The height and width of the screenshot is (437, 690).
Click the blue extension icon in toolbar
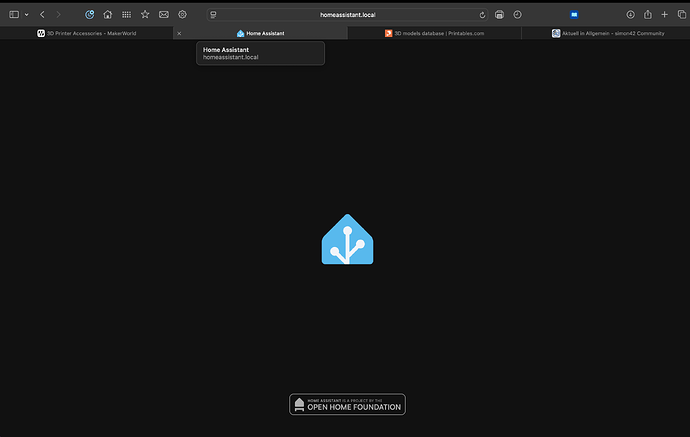pos(574,15)
